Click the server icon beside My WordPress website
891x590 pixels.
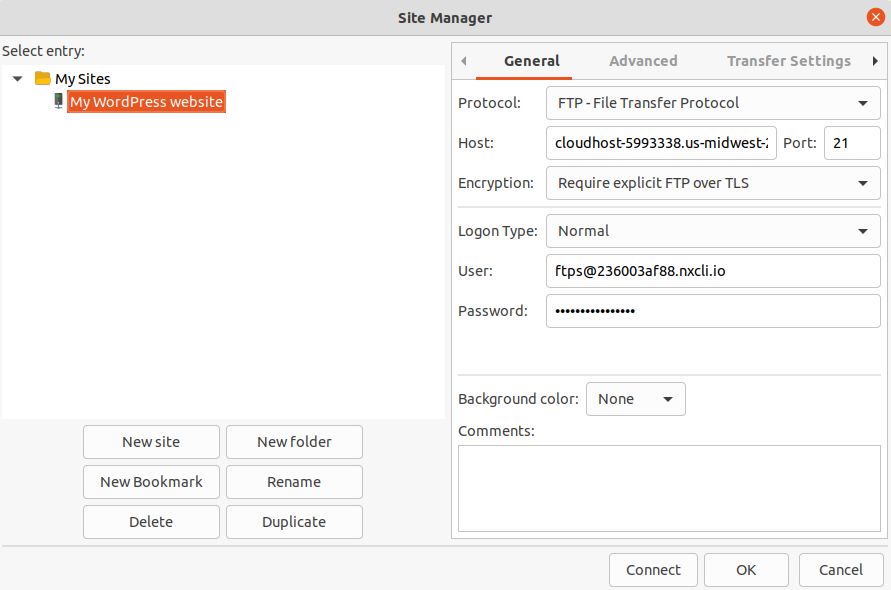(57, 101)
